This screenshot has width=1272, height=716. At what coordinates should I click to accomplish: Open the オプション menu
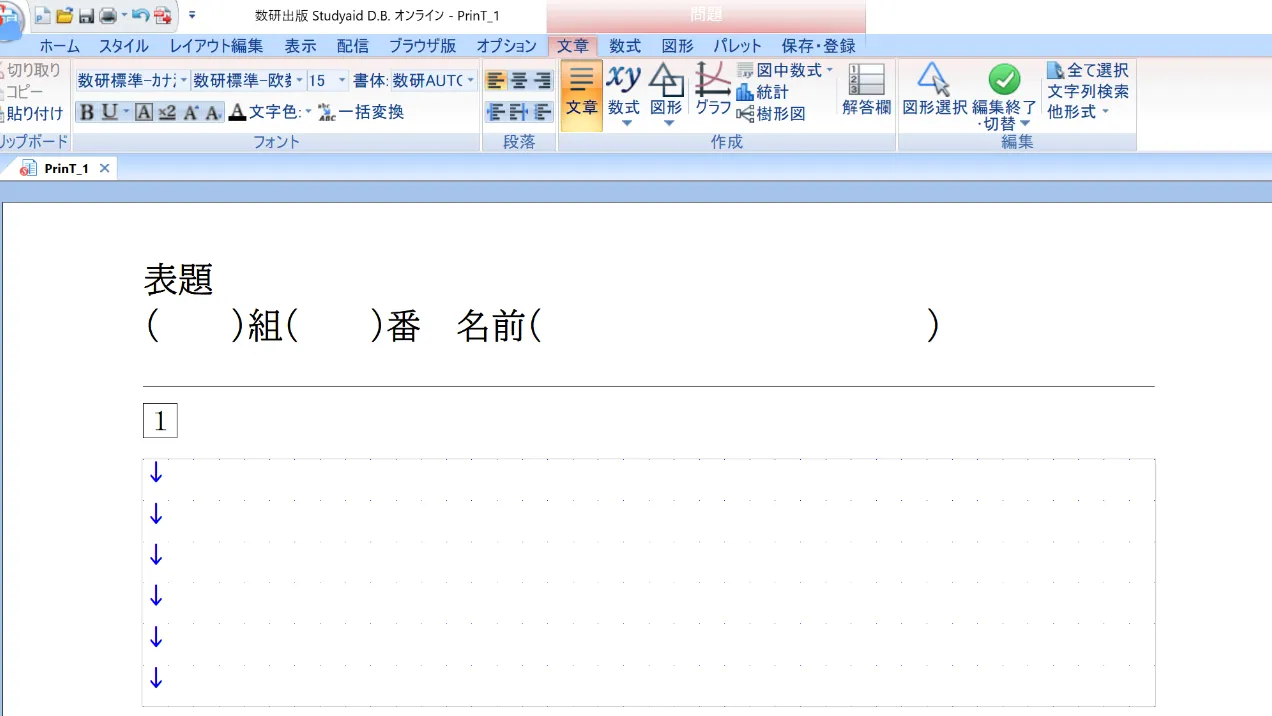[x=506, y=45]
